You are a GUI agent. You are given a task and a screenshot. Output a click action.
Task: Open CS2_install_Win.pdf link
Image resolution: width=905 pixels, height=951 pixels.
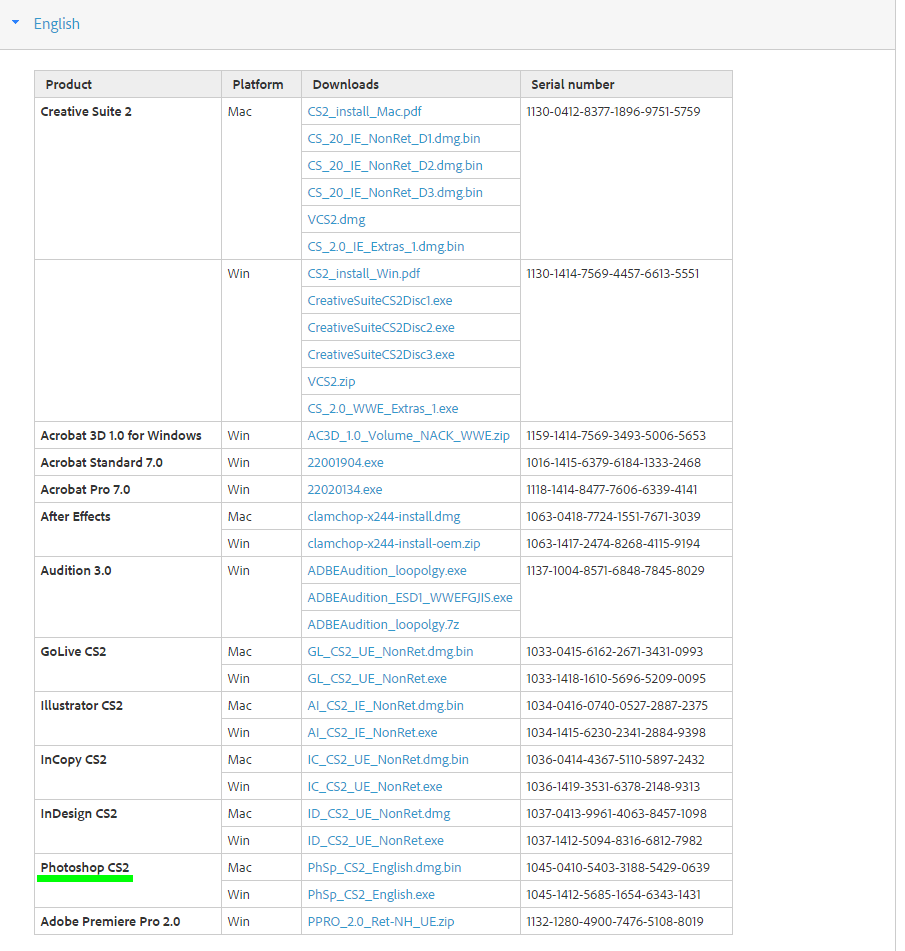(363, 274)
